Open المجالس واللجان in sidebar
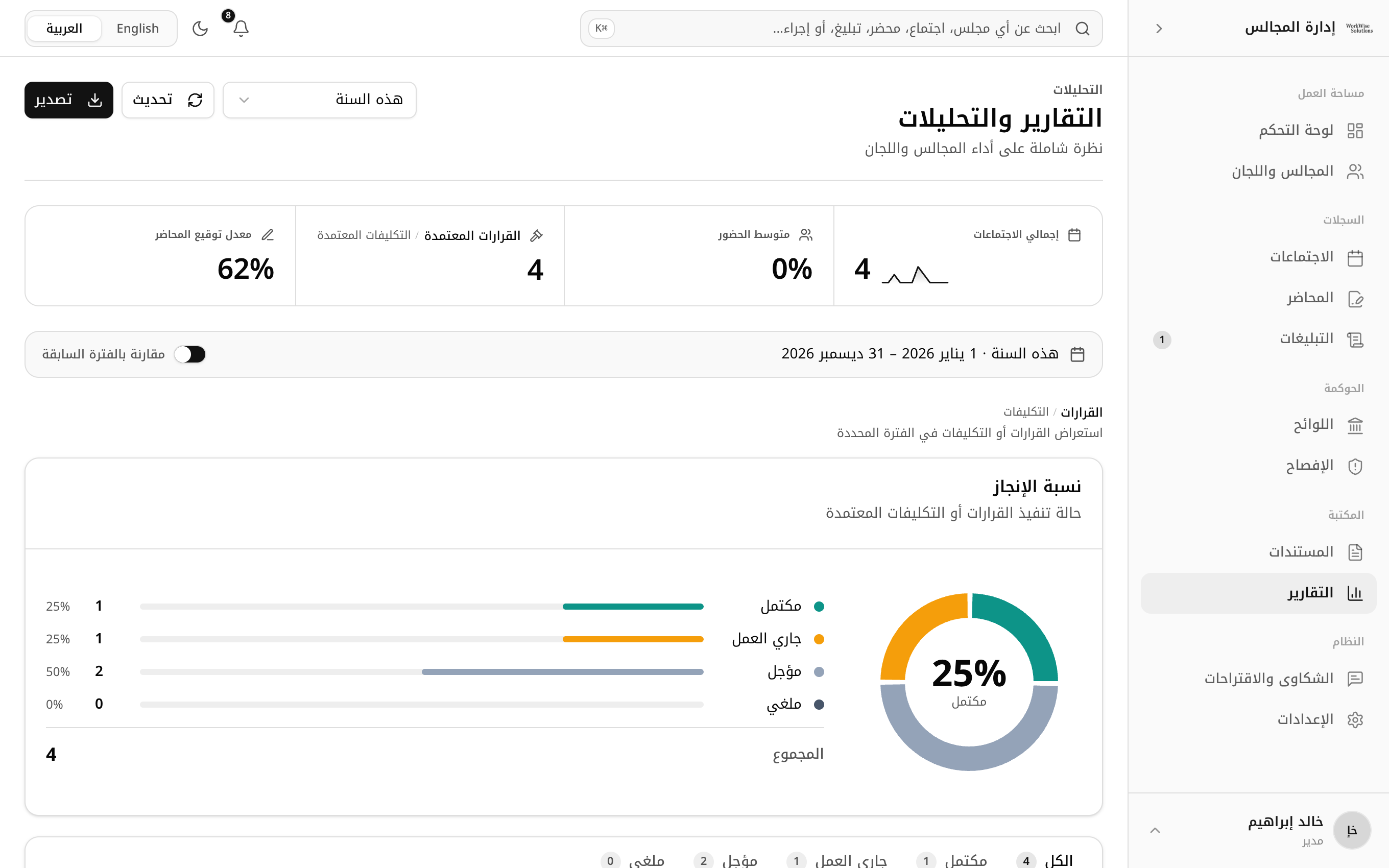 pos(1258,171)
